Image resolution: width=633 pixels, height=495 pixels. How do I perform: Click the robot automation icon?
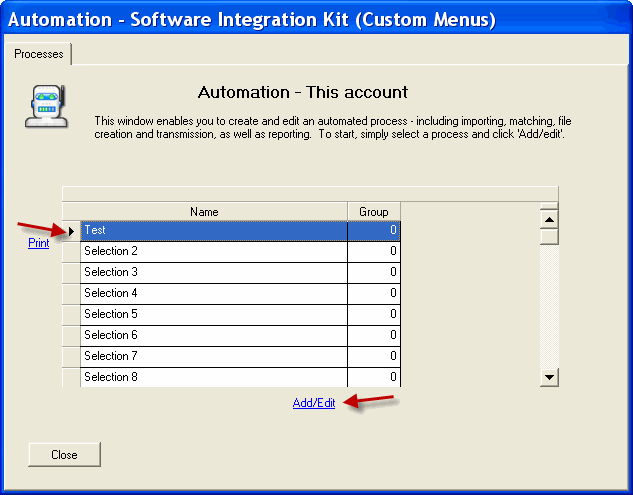coord(43,107)
